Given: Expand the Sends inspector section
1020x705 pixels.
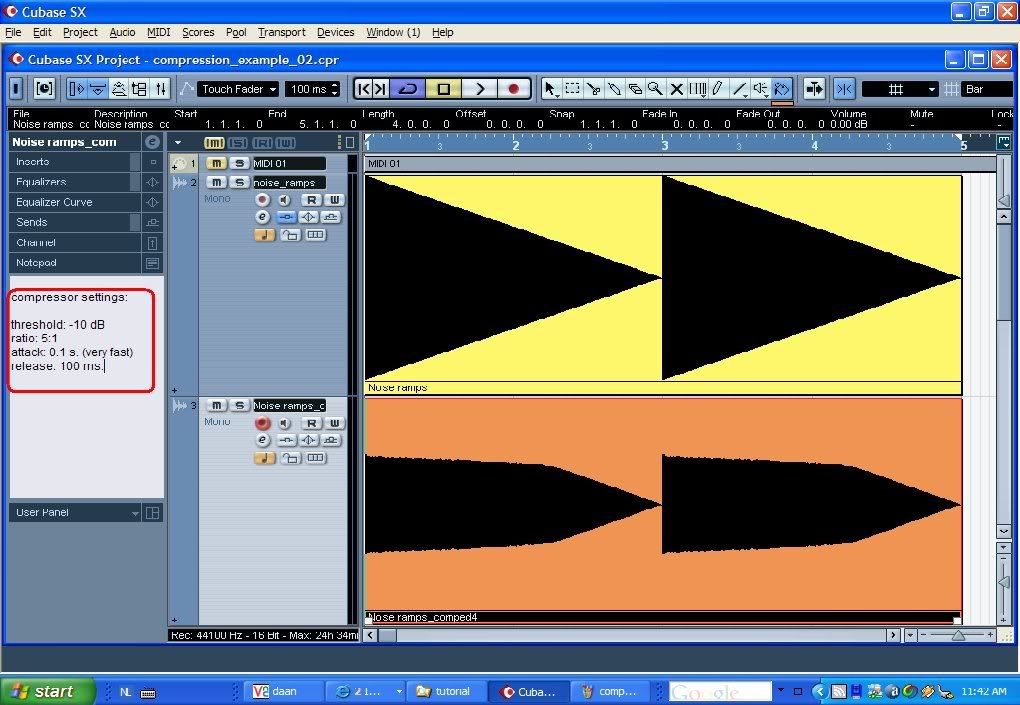Looking at the screenshot, I should [75, 222].
